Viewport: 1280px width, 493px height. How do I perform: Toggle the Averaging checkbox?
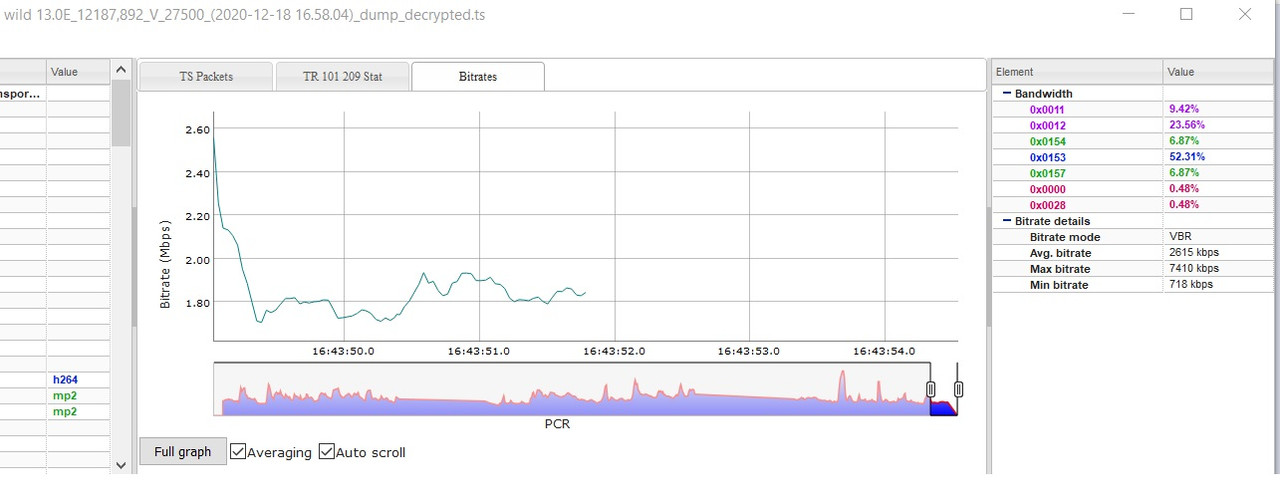click(238, 452)
